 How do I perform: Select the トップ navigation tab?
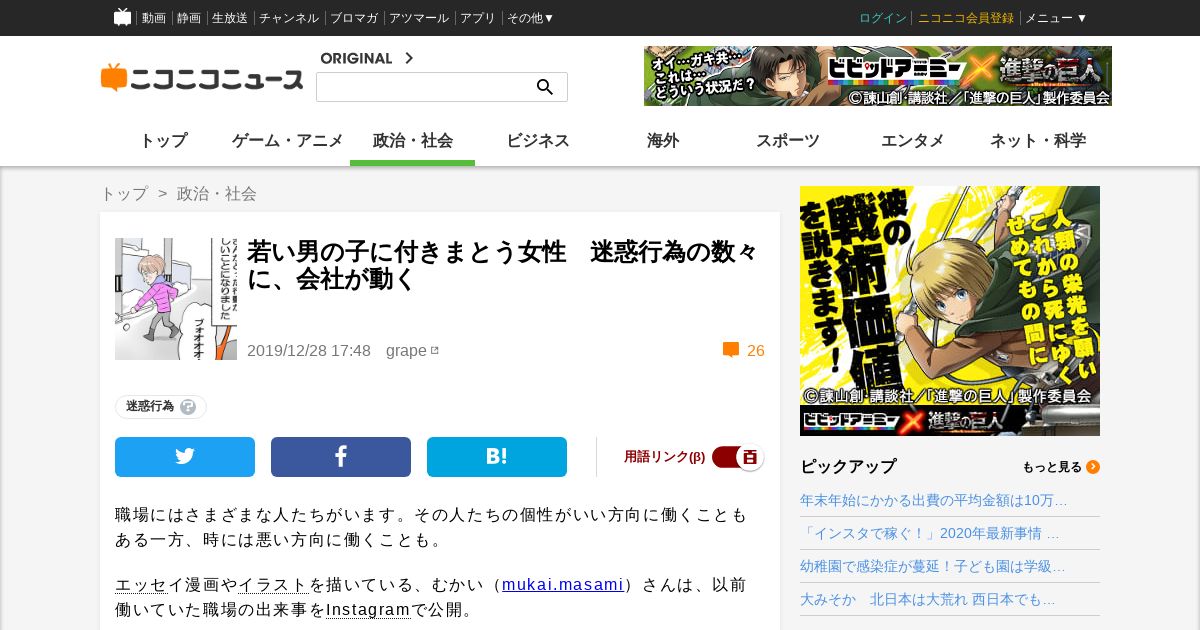163,141
